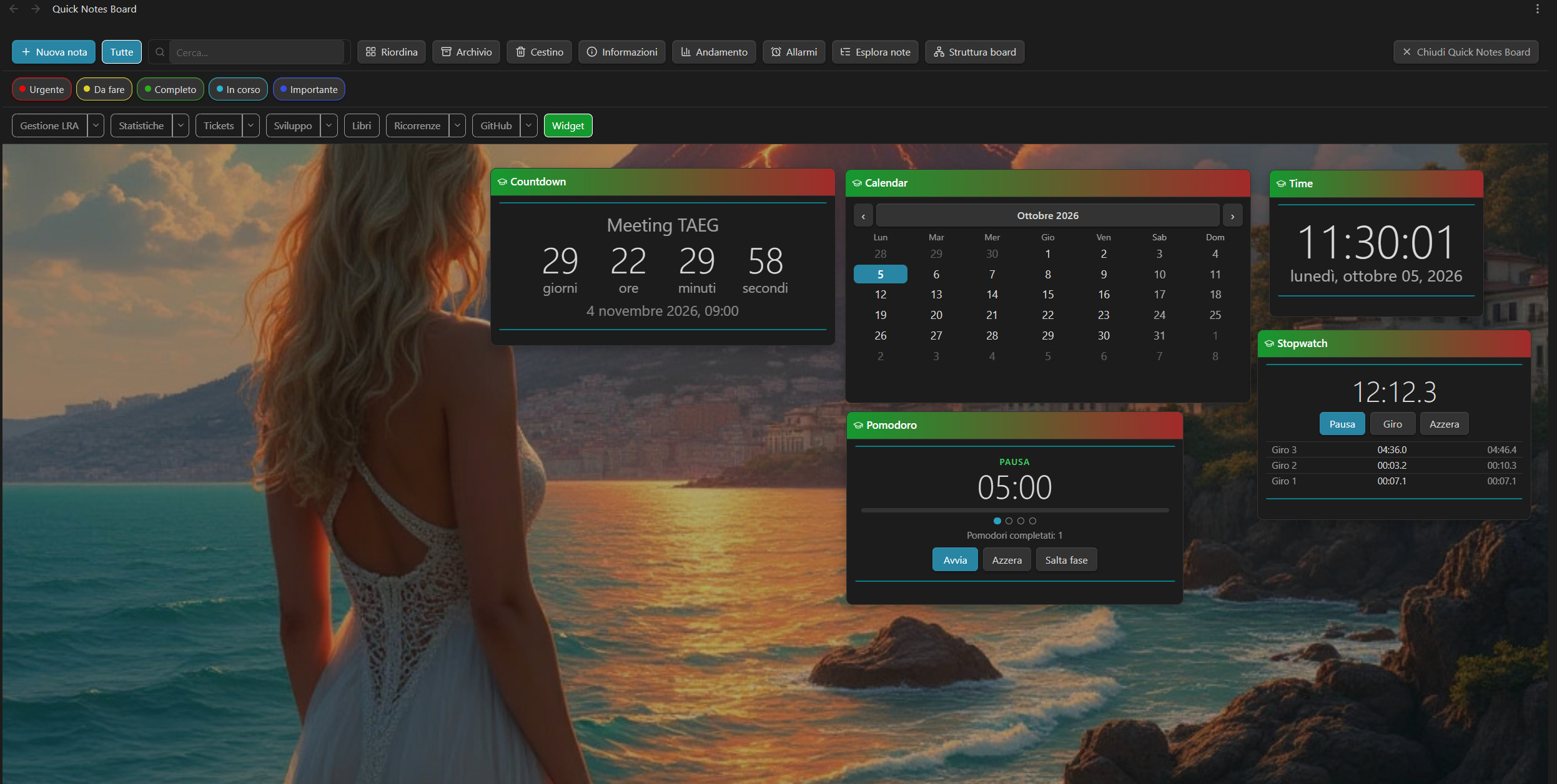1557x784 pixels.
Task: Toggle the Urgente tag filter
Action: [42, 89]
